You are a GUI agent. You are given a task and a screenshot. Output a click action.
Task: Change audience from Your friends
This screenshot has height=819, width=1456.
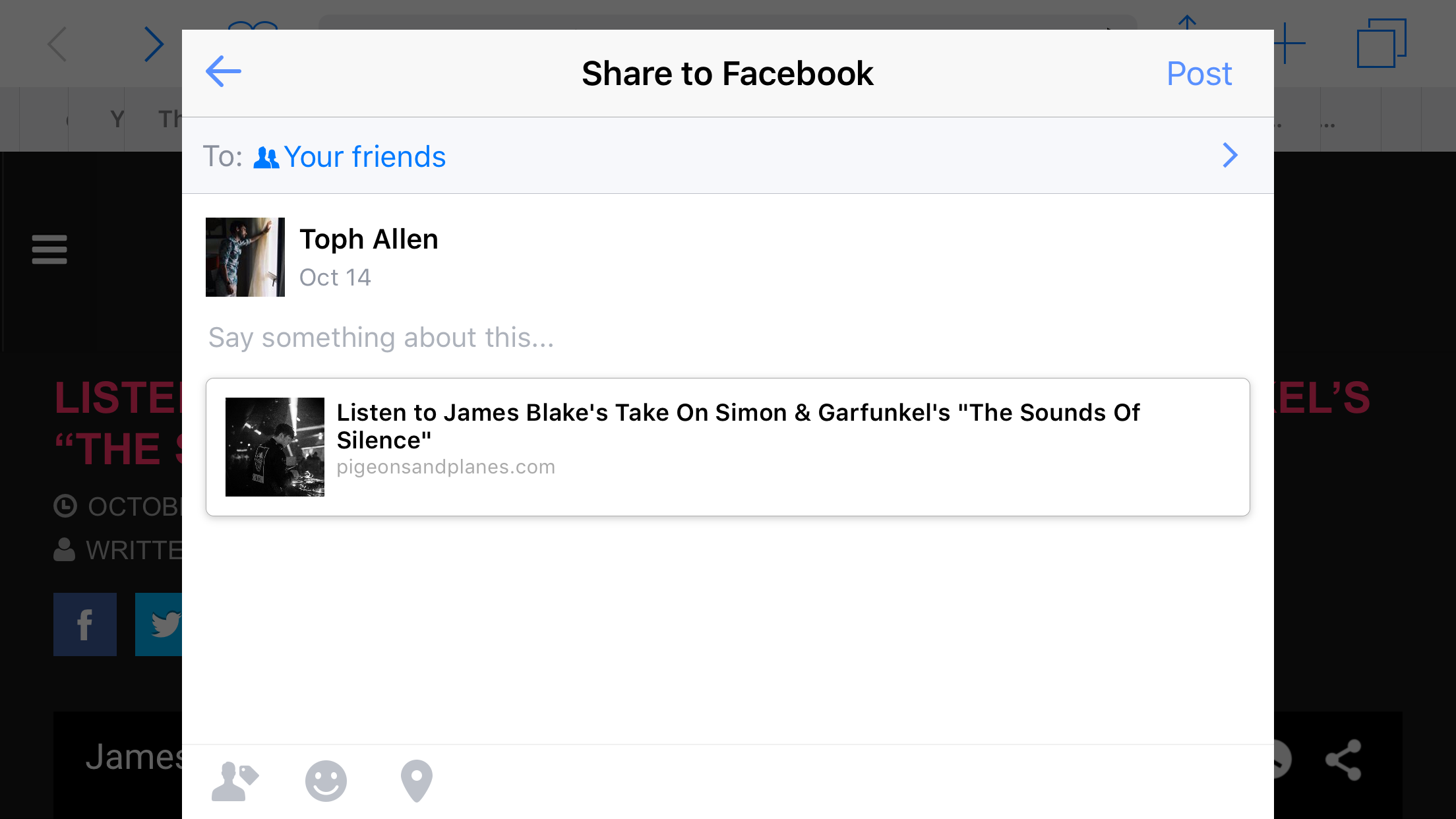click(x=364, y=157)
